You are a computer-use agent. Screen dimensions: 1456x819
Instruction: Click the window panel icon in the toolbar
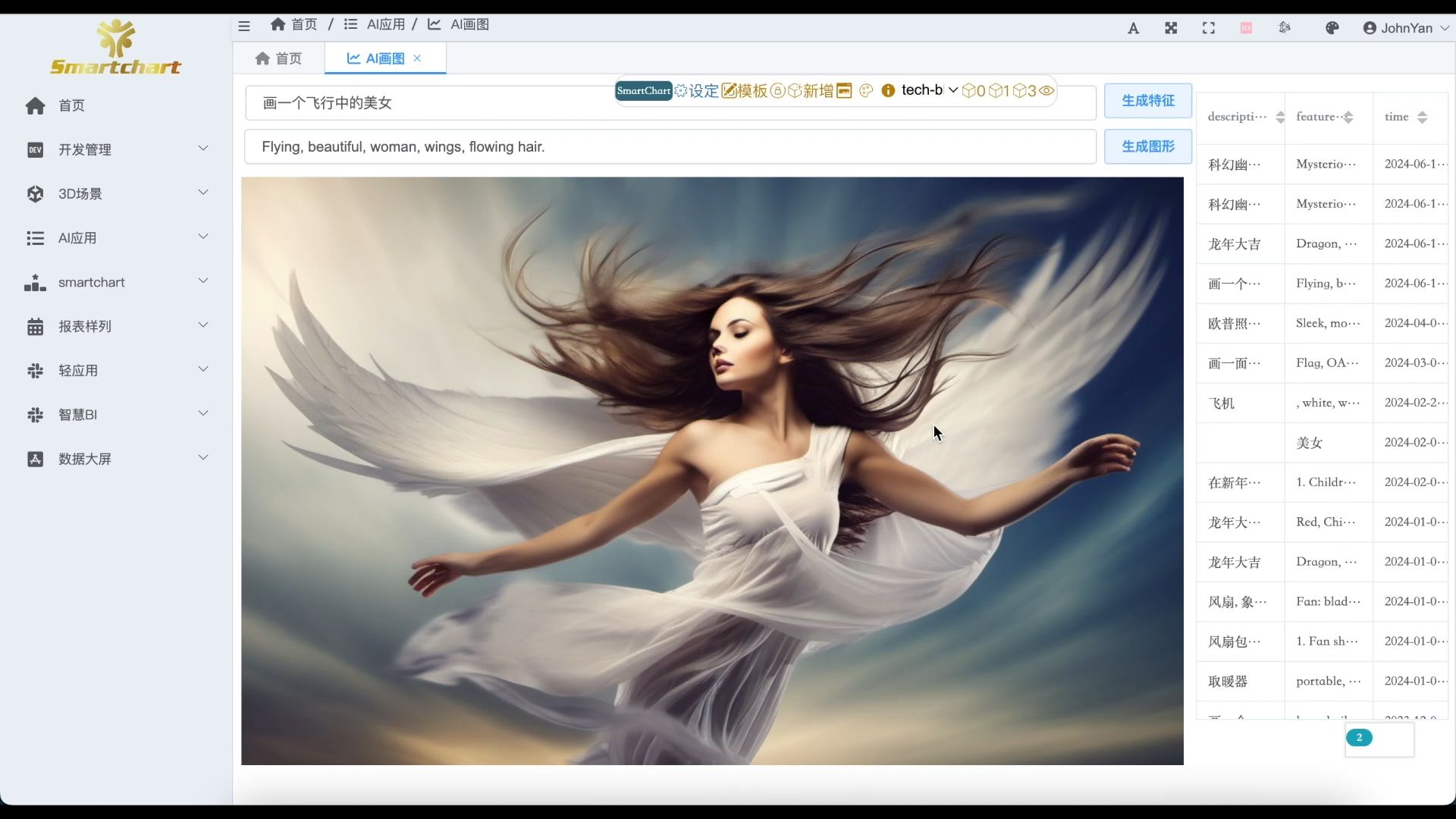coord(844,91)
